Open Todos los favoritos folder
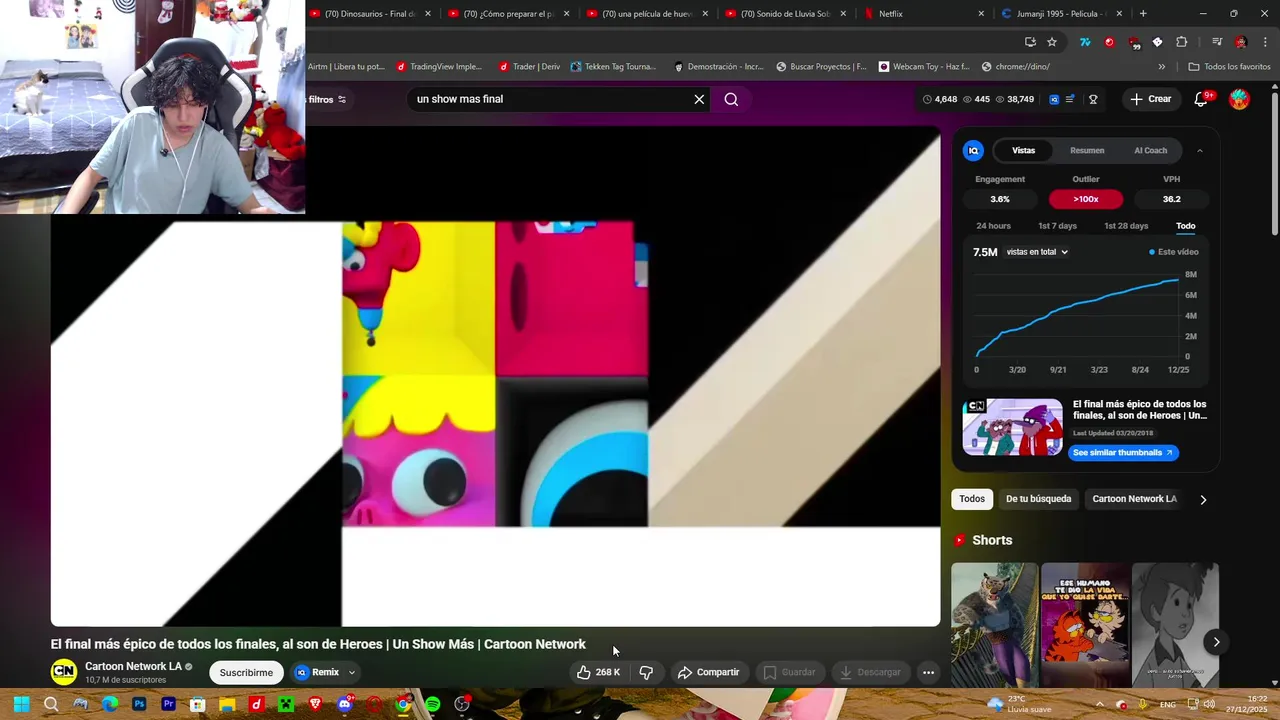The width and height of the screenshot is (1280, 720). coord(1229,67)
